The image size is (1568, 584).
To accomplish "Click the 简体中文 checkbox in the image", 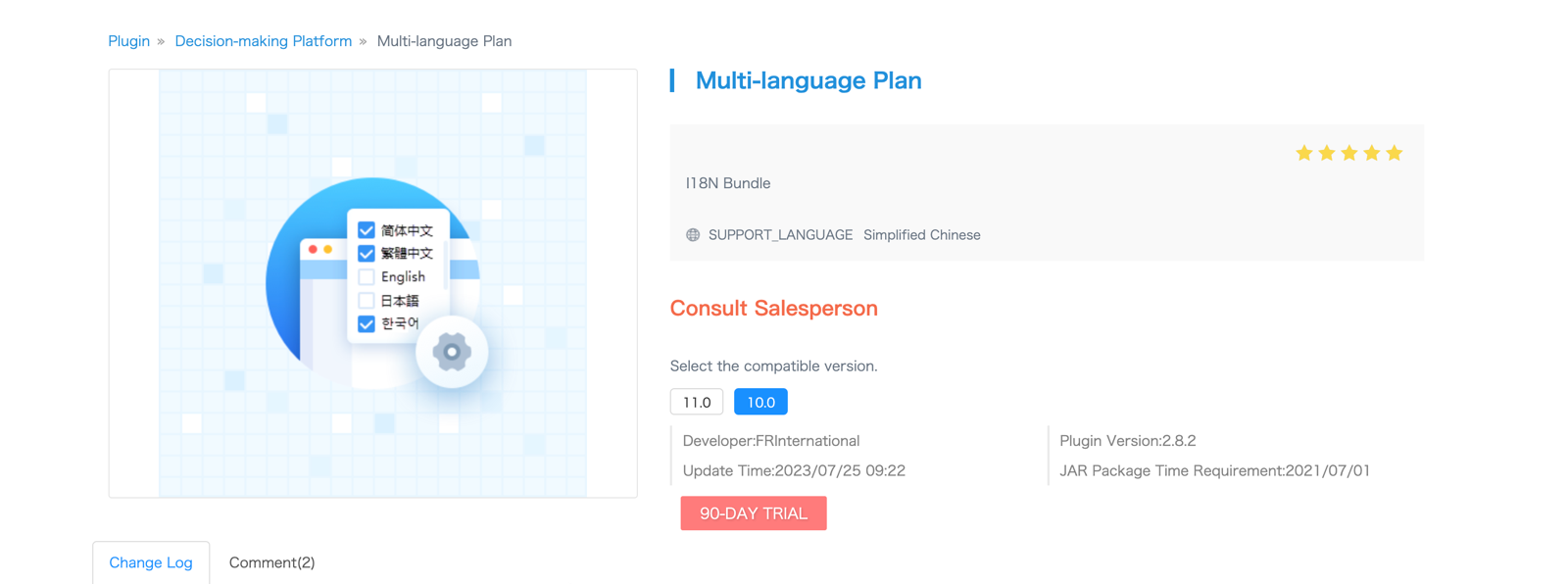I will click(x=367, y=230).
